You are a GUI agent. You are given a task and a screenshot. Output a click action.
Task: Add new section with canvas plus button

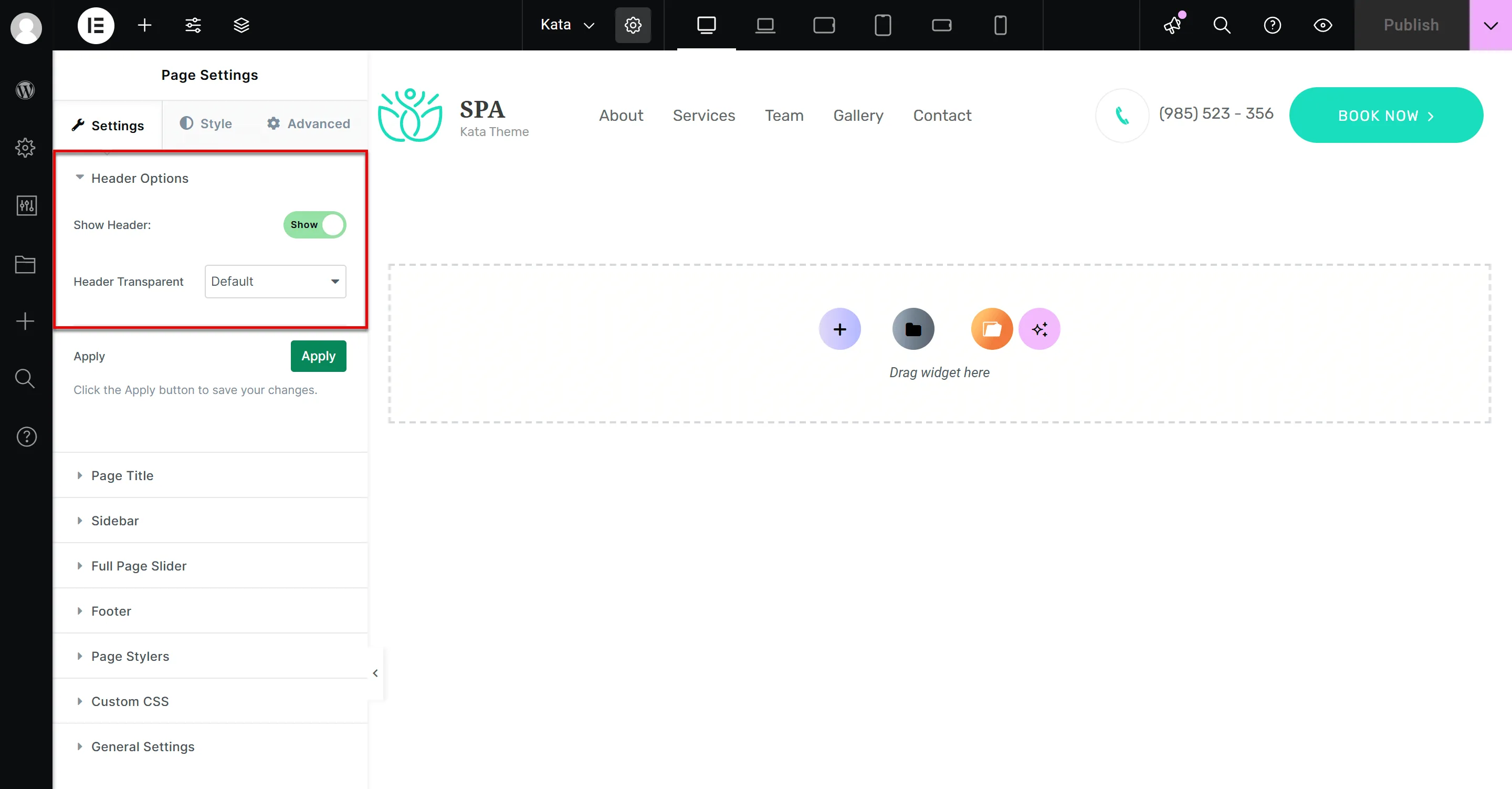[x=840, y=329]
